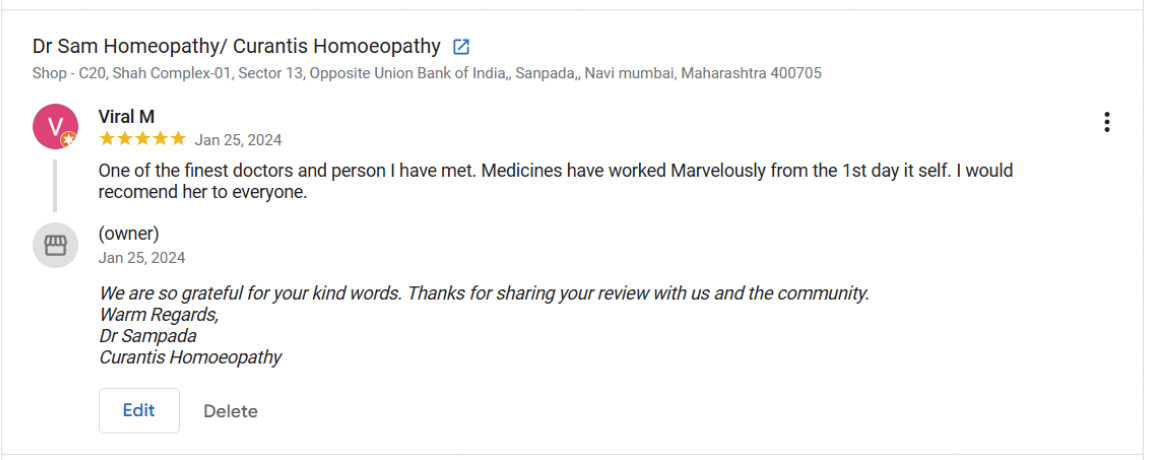
Task: Click the 'We are so grateful' reply line
Action: pyautogui.click(x=484, y=294)
